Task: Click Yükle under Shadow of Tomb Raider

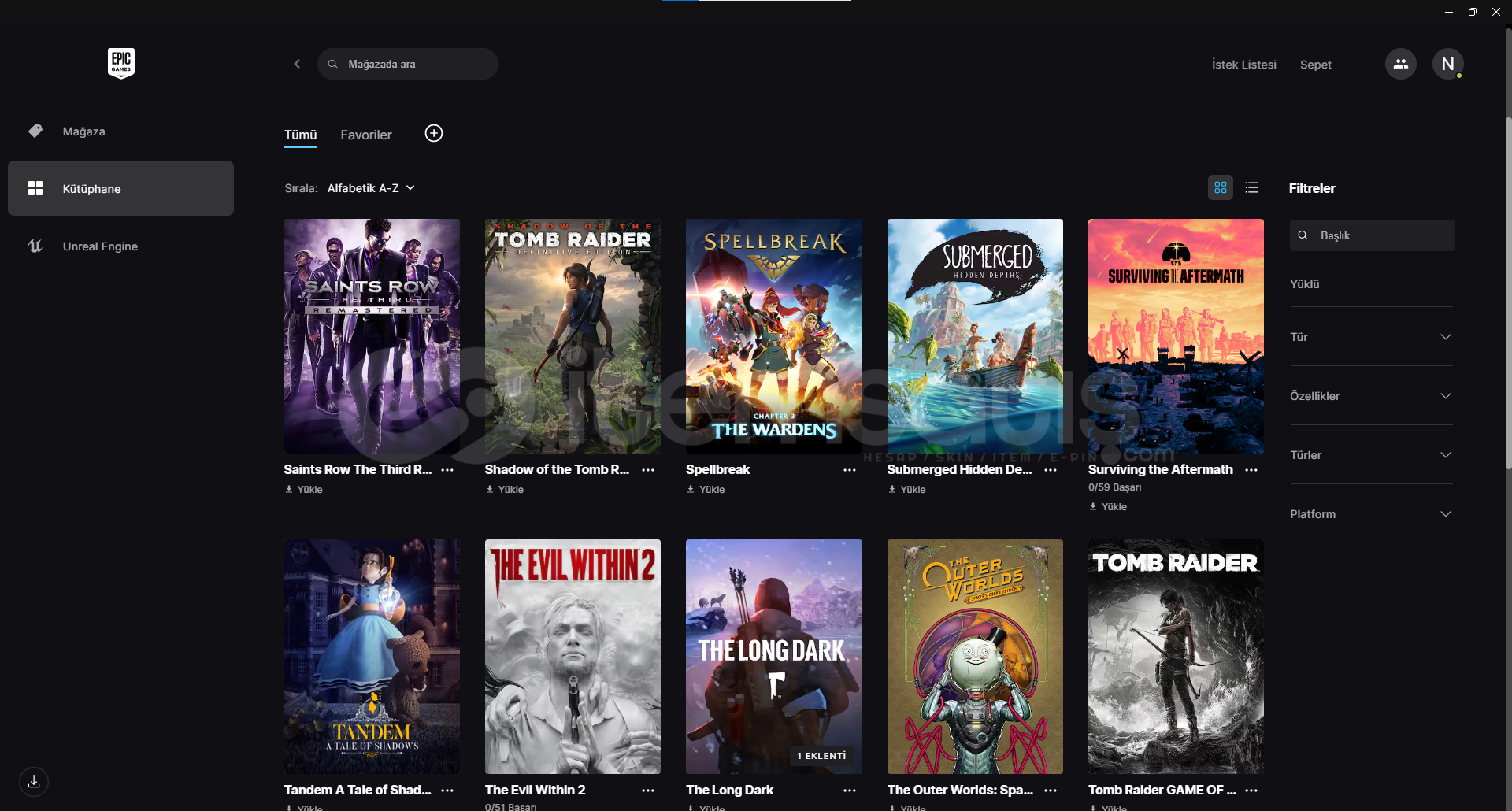Action: [x=505, y=490]
